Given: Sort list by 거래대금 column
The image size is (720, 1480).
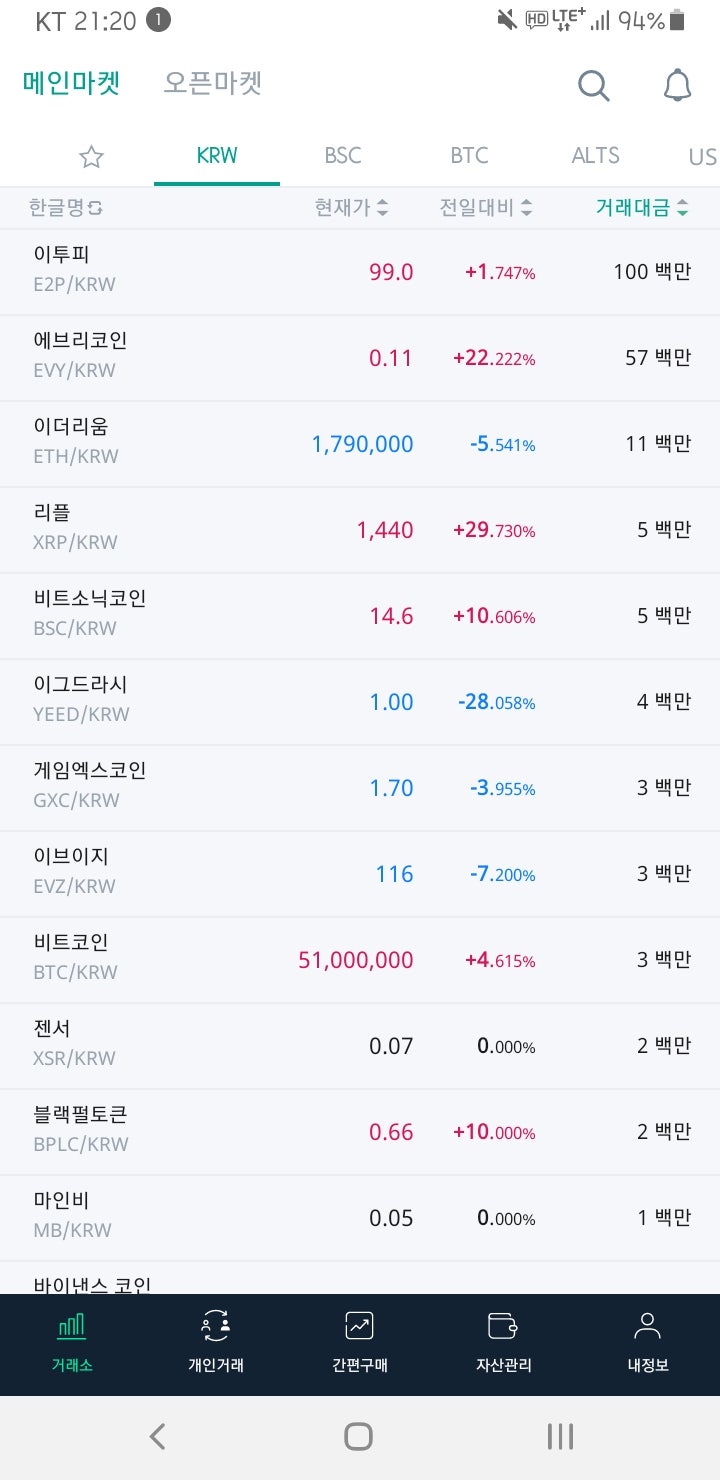Looking at the screenshot, I should tap(642, 208).
